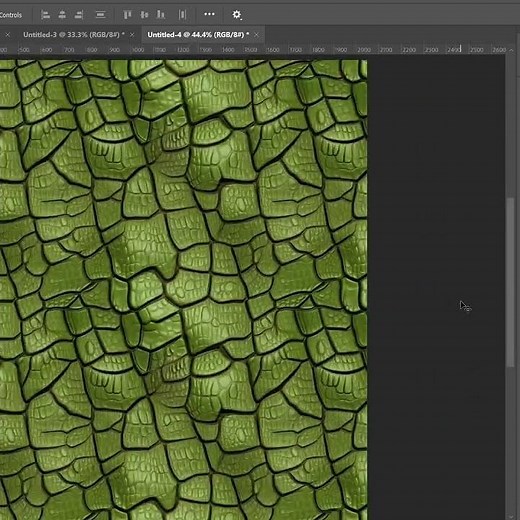Image resolution: width=520 pixels, height=520 pixels.
Task: Click the scroll up arrow above vertical scrollbar
Action: pos(511,50)
